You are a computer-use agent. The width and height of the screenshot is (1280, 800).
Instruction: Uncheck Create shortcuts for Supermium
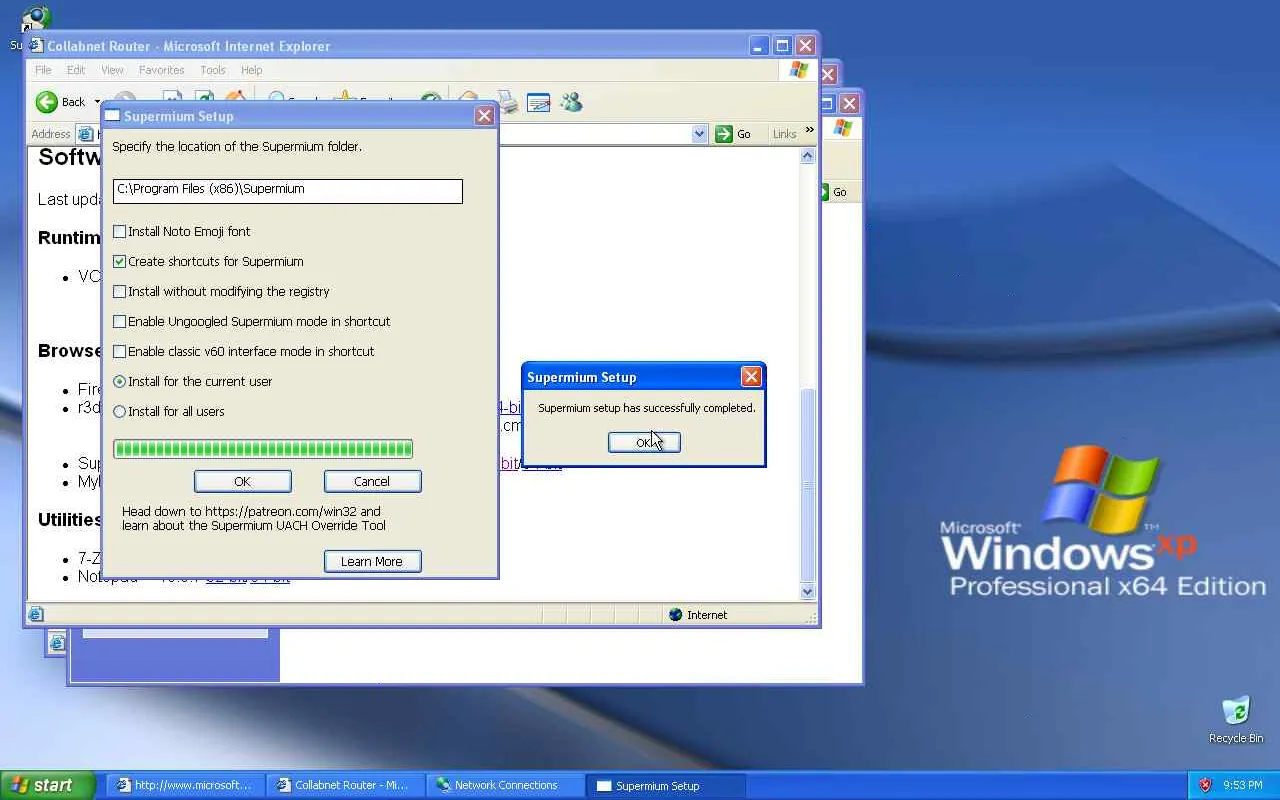[x=120, y=261]
